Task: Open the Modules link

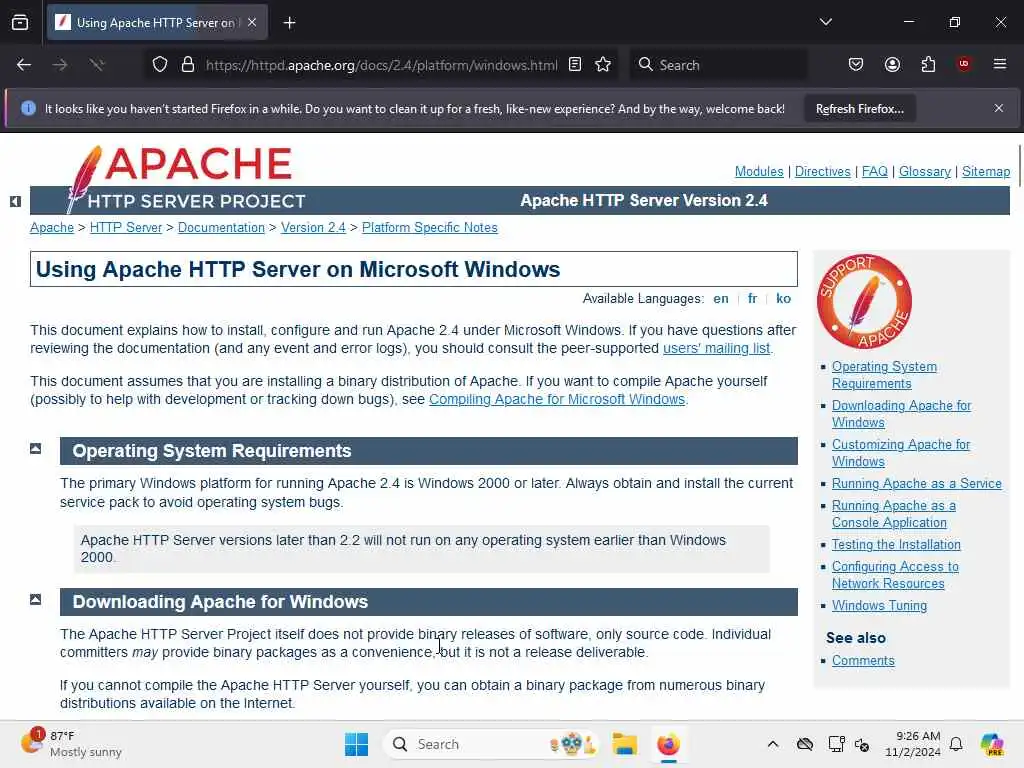Action: [759, 171]
